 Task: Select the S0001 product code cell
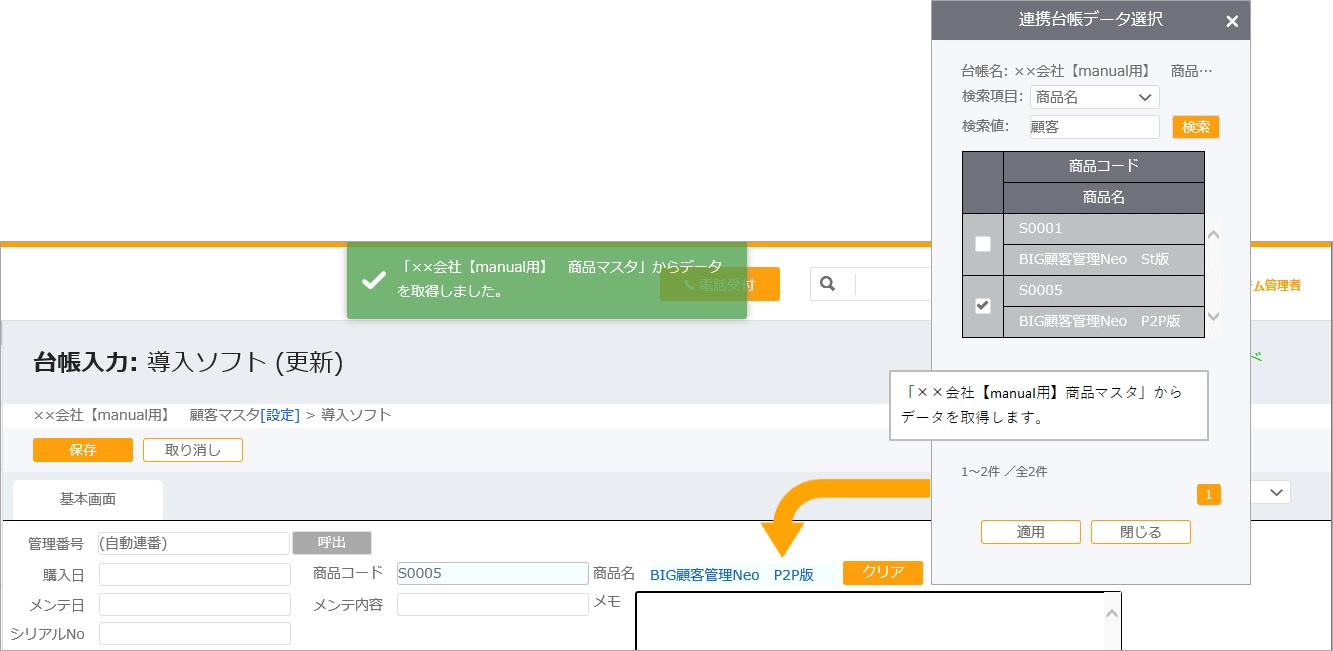(1104, 229)
